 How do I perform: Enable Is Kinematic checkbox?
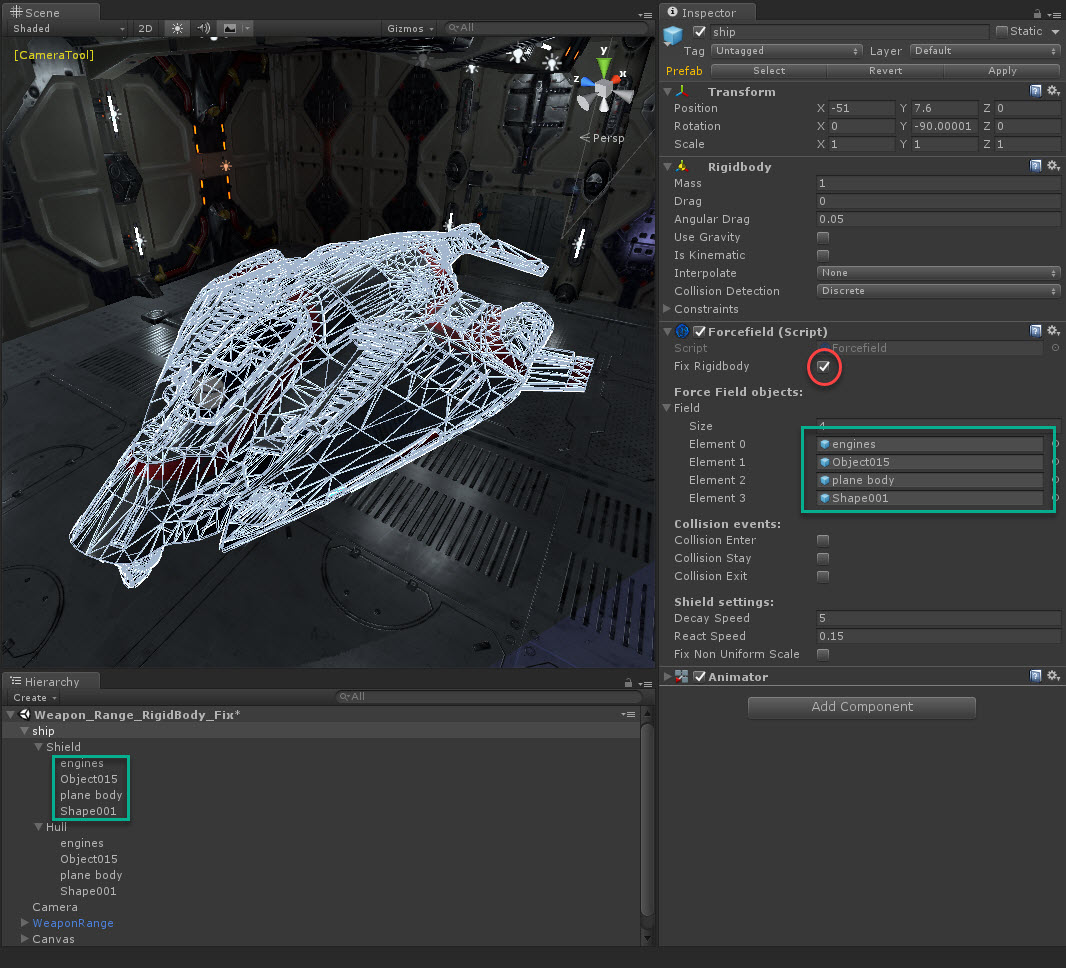pyautogui.click(x=823, y=255)
